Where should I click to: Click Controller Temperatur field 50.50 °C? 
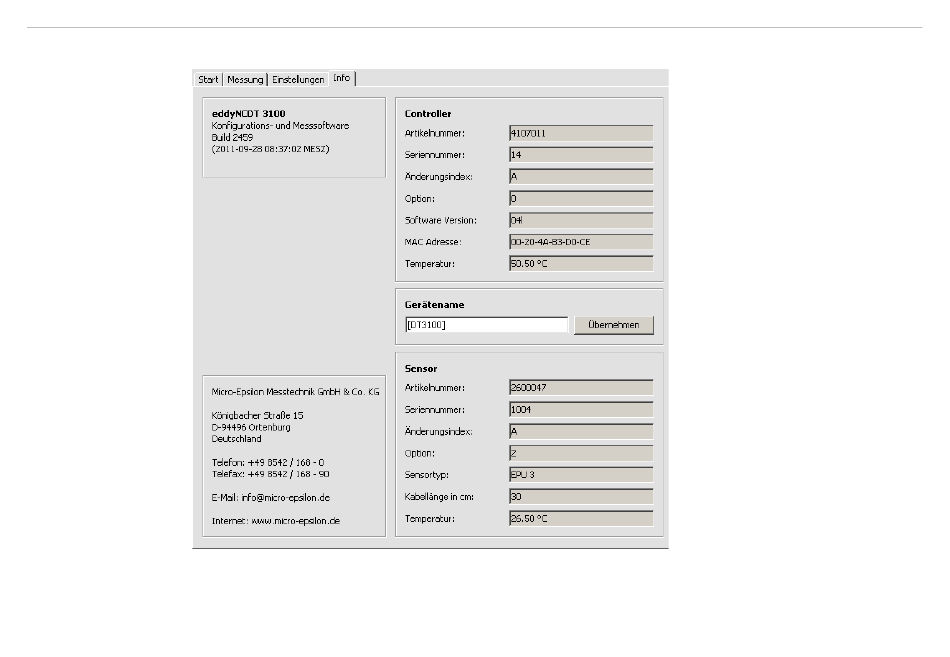tap(581, 264)
